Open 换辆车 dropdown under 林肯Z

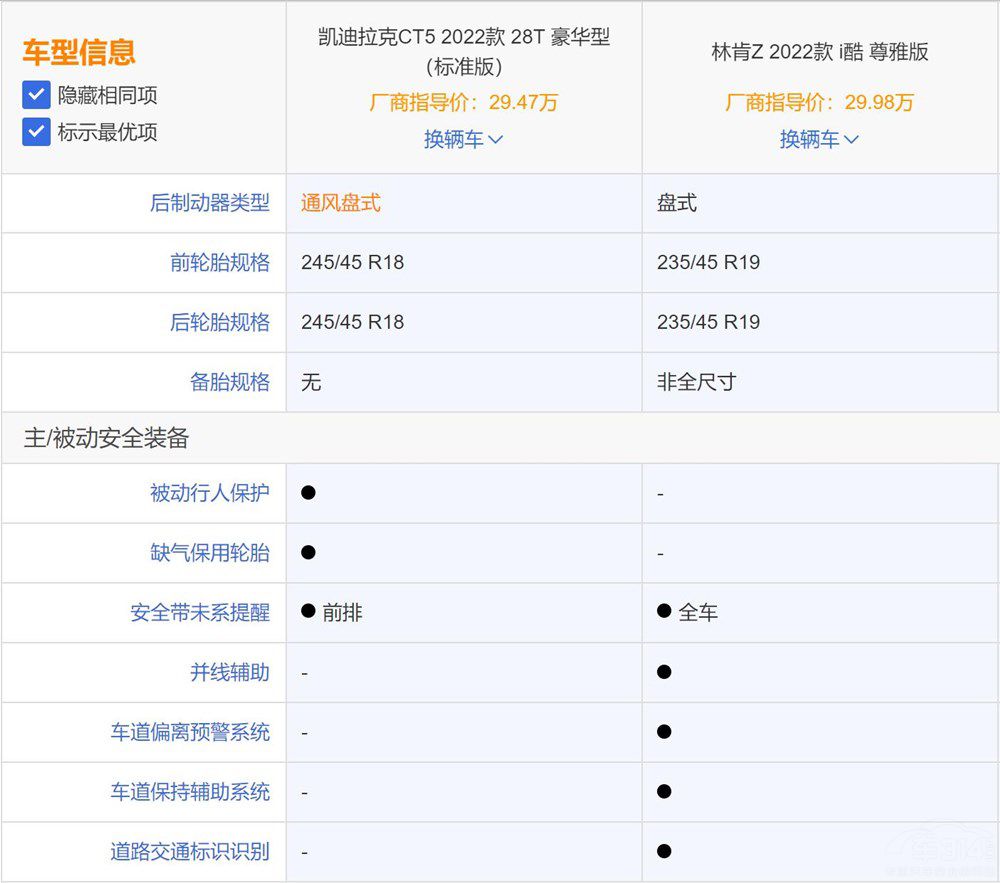(x=819, y=139)
